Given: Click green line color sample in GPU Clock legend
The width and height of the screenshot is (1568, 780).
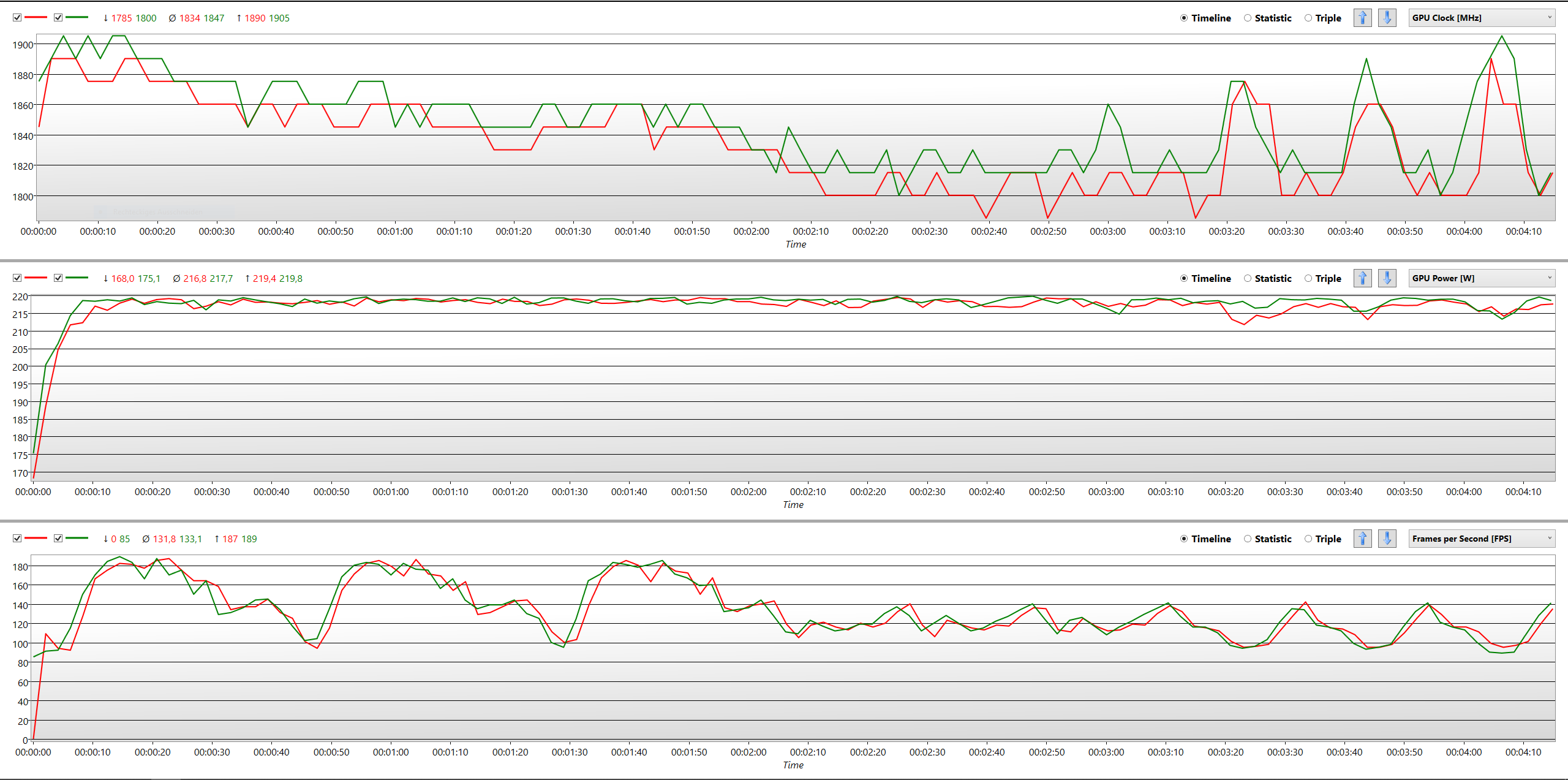Looking at the screenshot, I should pyautogui.click(x=77, y=18).
